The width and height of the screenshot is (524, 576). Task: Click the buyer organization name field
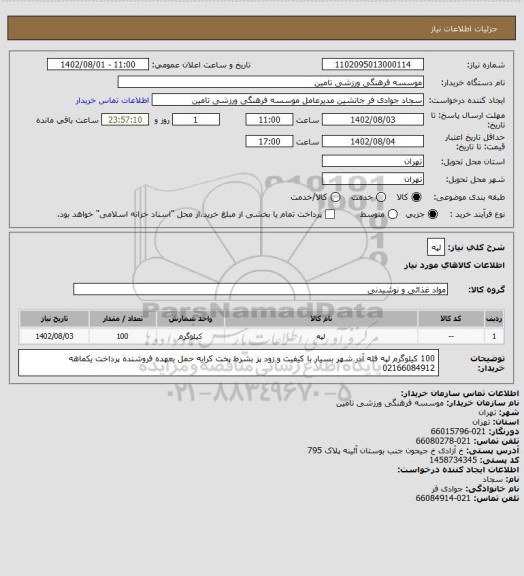(x=270, y=82)
